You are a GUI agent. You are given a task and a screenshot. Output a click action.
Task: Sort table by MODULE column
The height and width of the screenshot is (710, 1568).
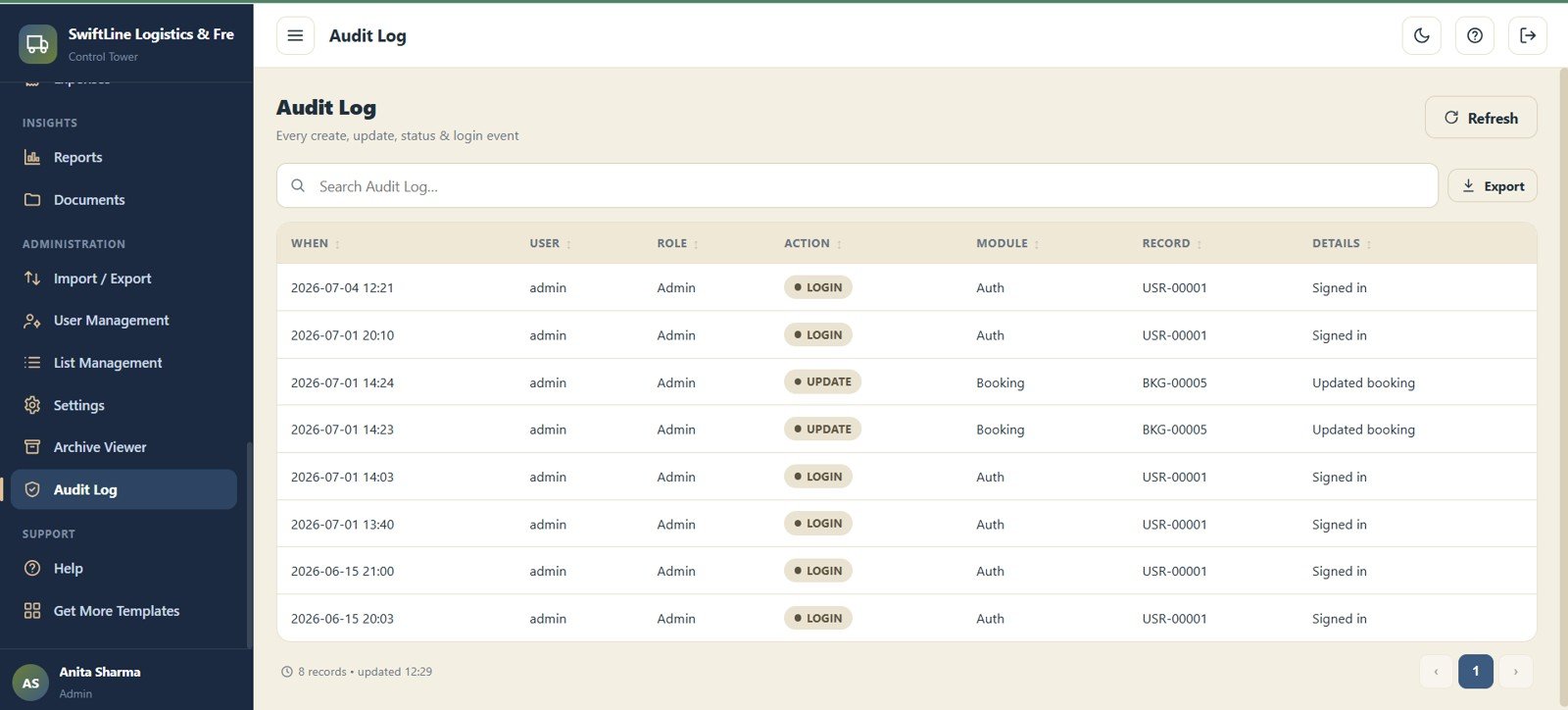1008,243
